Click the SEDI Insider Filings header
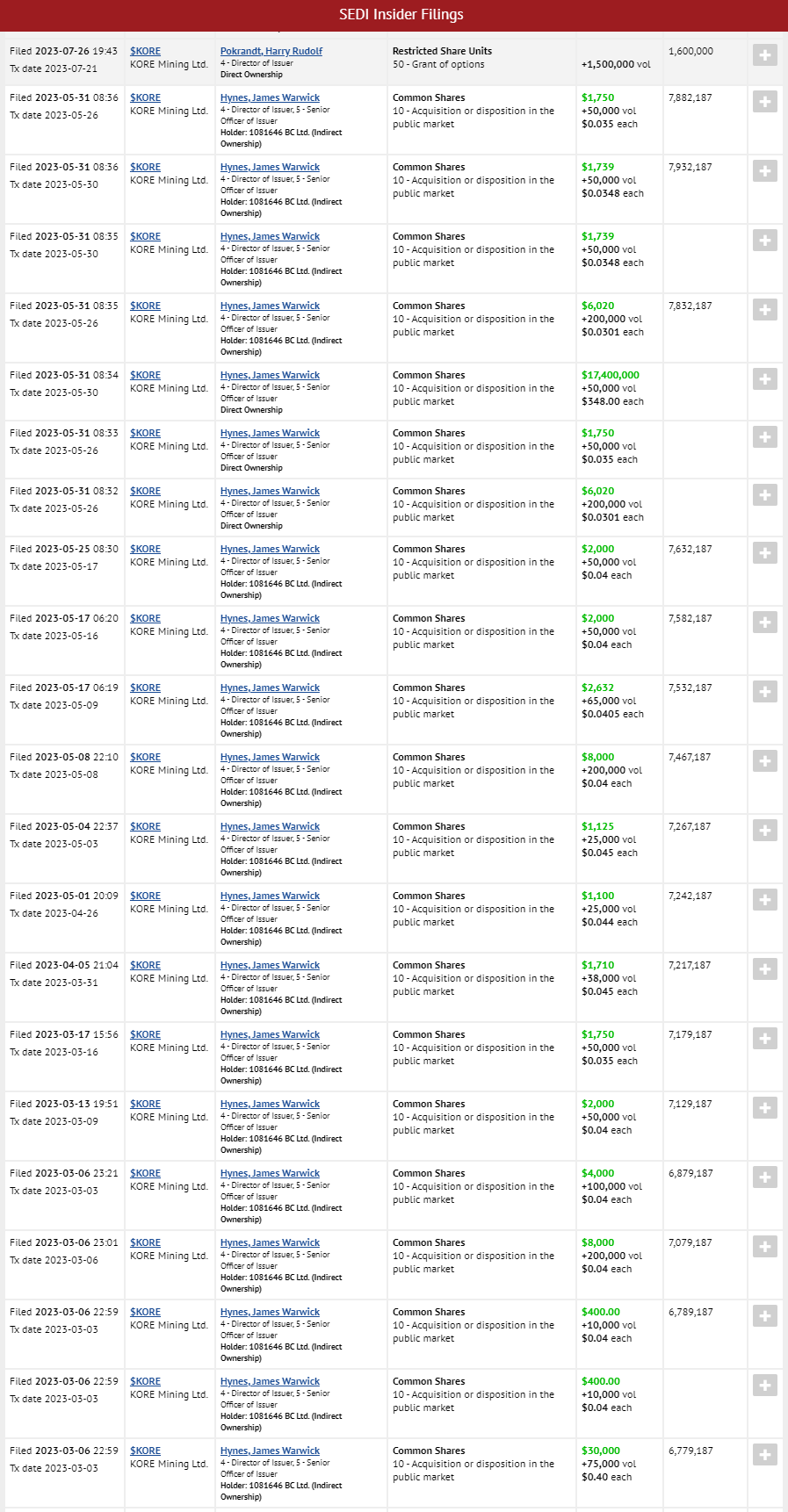788x1512 pixels. click(x=401, y=15)
